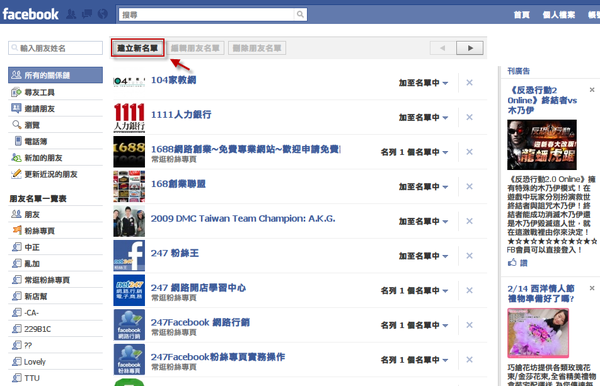
Task: Click 編輯朋友名單 button
Action: click(195, 48)
